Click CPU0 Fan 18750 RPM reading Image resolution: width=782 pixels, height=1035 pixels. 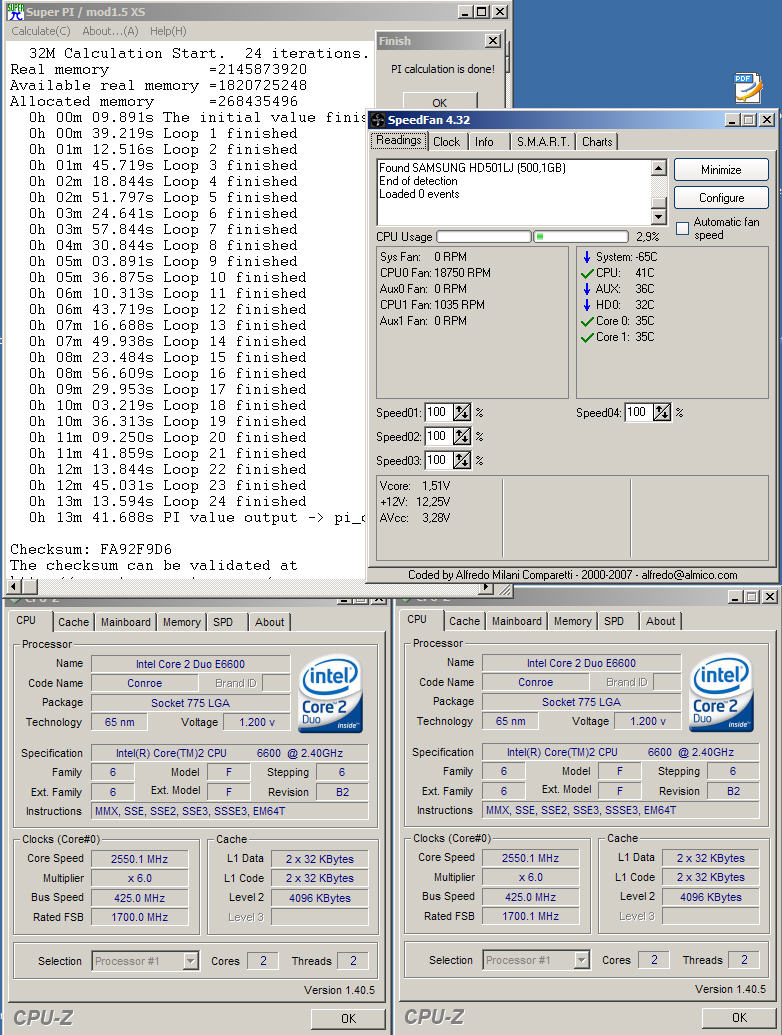(435, 273)
